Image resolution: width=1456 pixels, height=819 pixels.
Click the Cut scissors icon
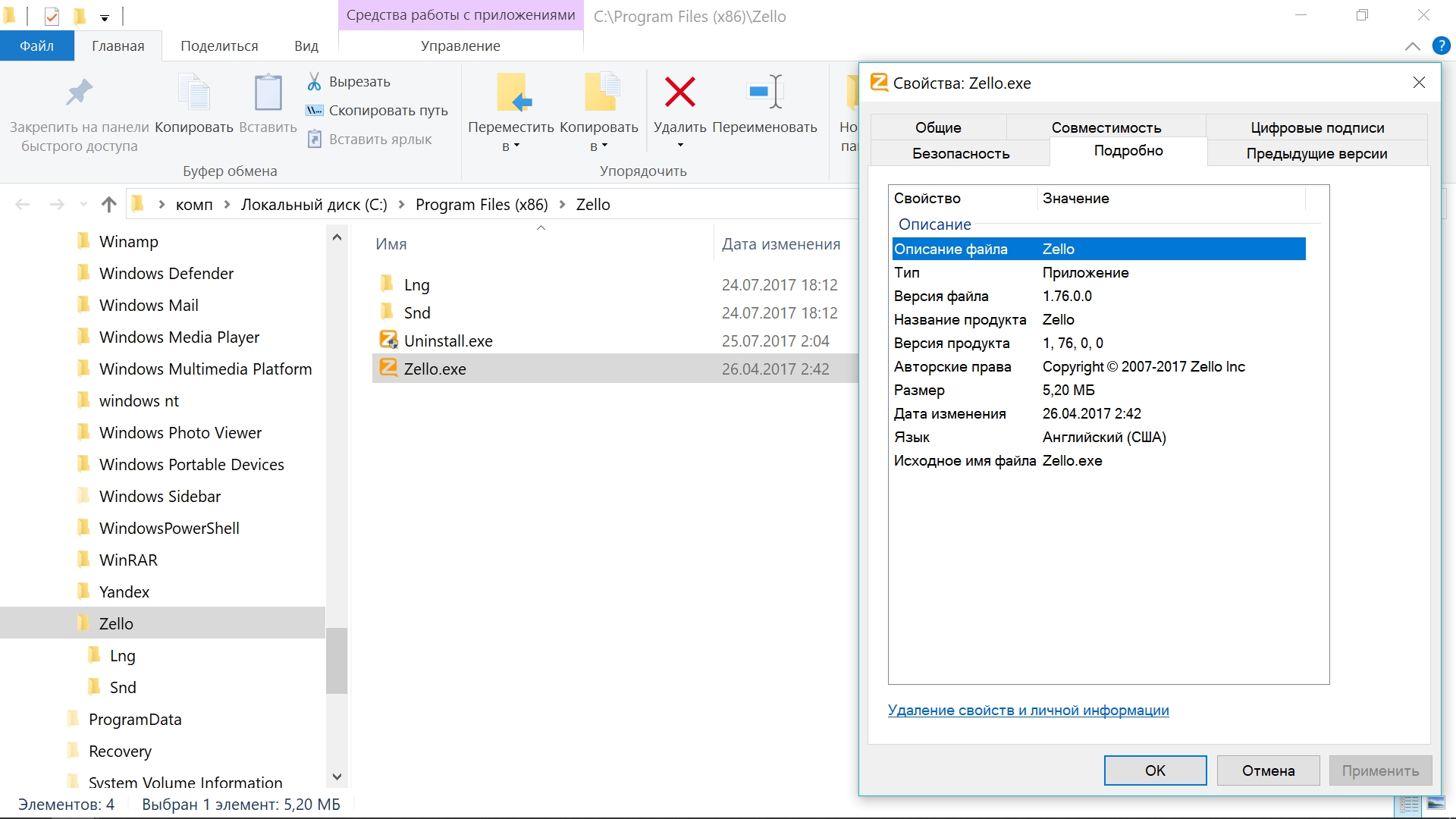(x=314, y=81)
